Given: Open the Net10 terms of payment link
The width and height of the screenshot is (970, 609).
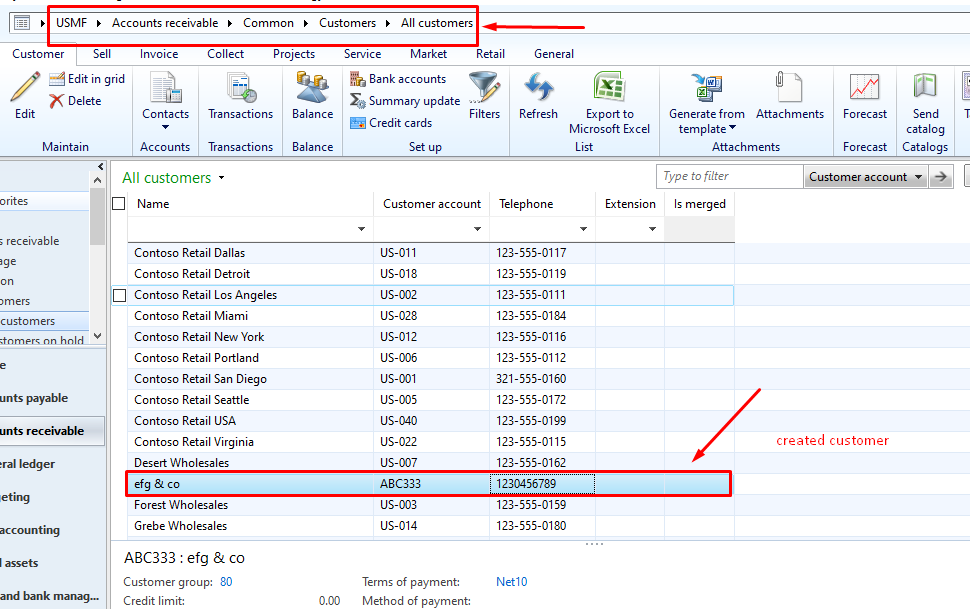Looking at the screenshot, I should (511, 581).
